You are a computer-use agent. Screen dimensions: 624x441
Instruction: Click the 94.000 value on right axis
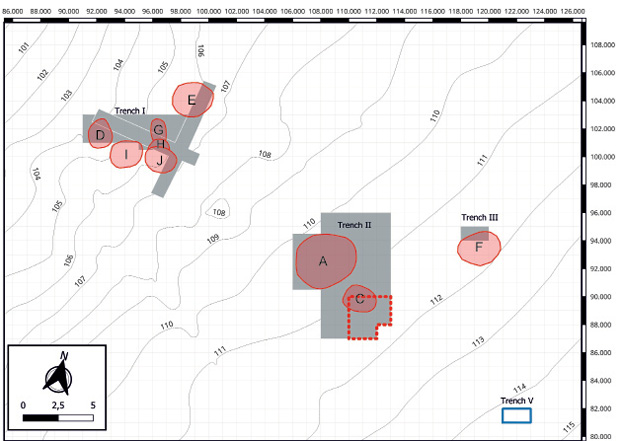coord(602,241)
